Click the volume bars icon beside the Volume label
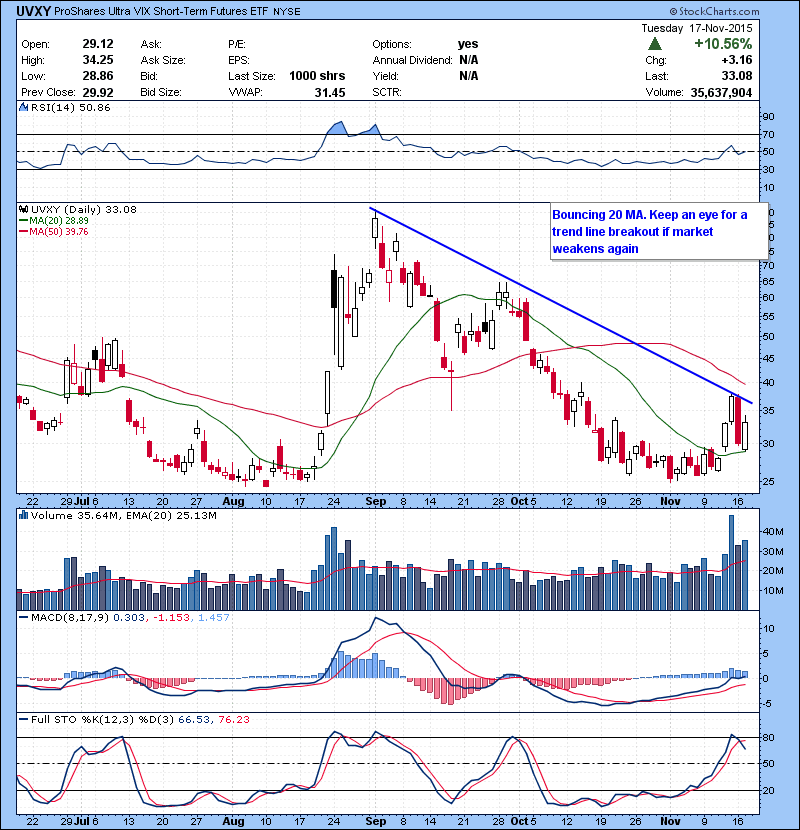Screen dimensions: 800x830 click(x=24, y=515)
